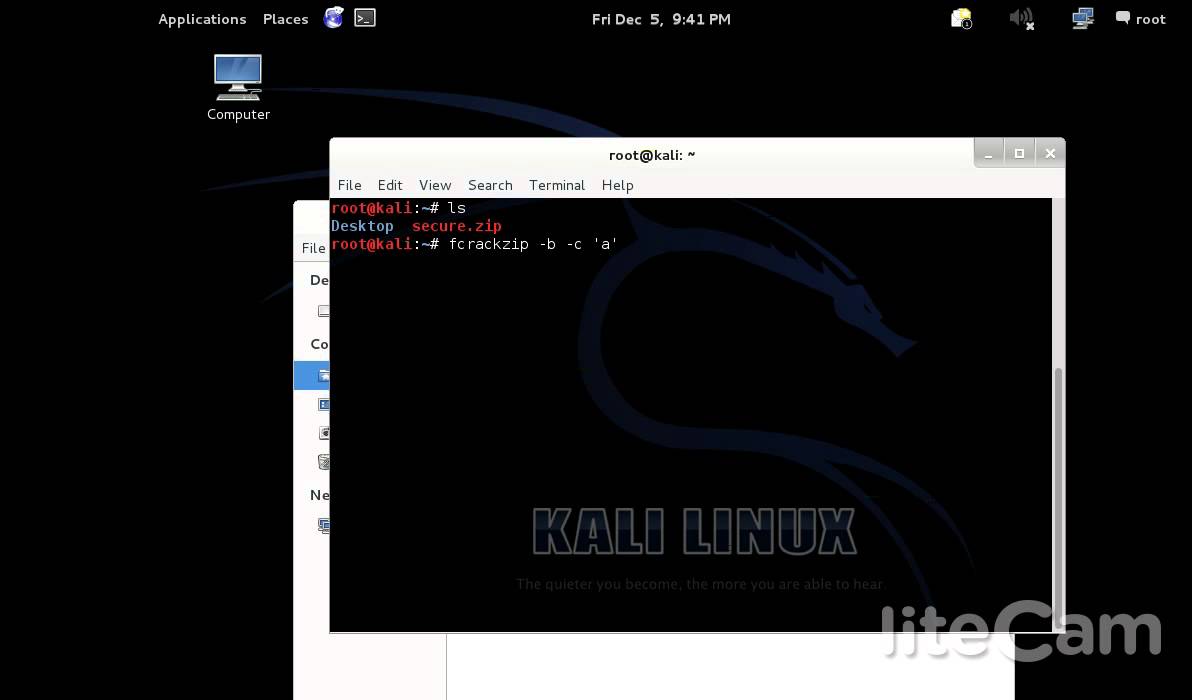Open File menu of background file manager

click(313, 248)
